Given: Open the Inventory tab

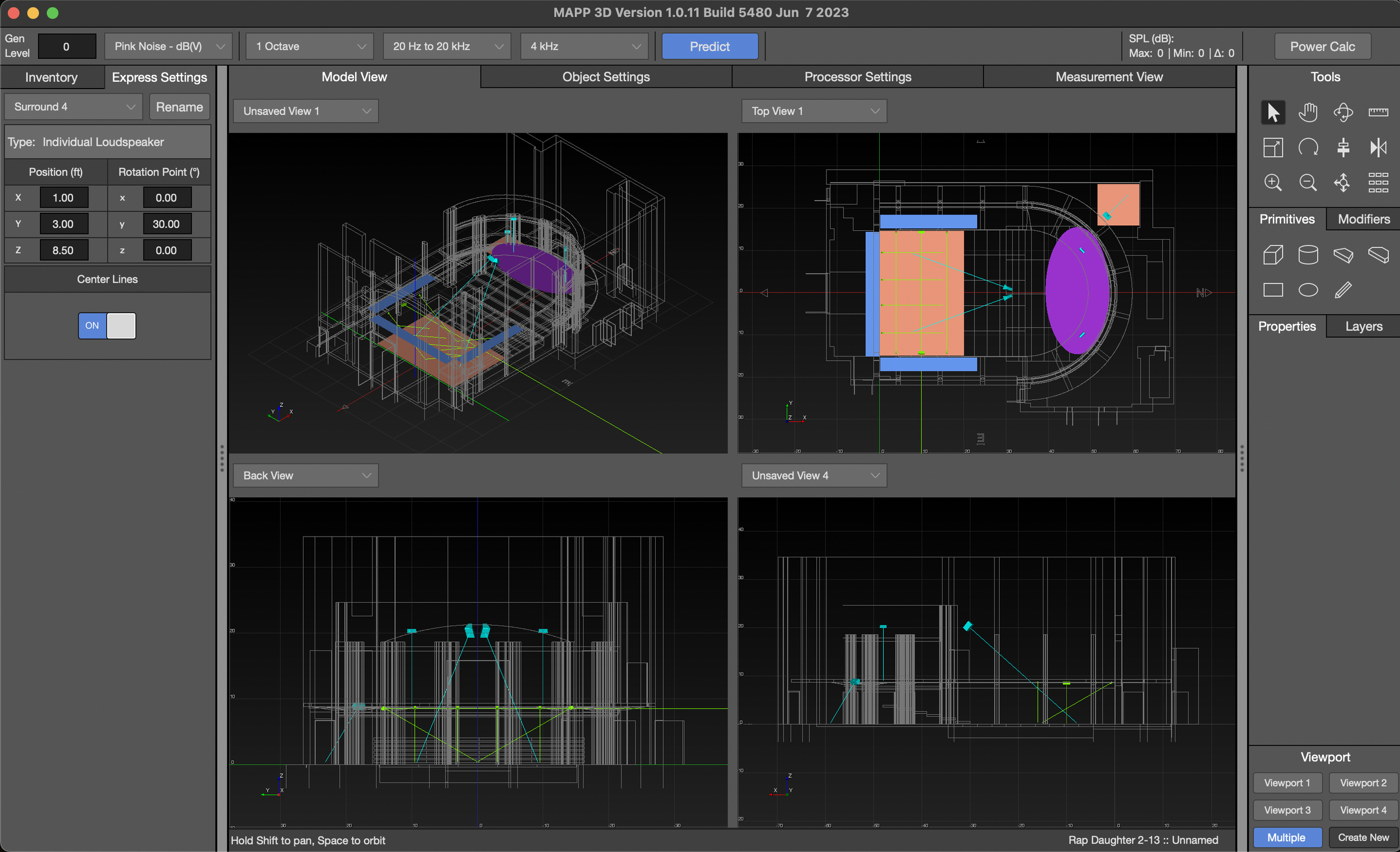Looking at the screenshot, I should pyautogui.click(x=51, y=77).
